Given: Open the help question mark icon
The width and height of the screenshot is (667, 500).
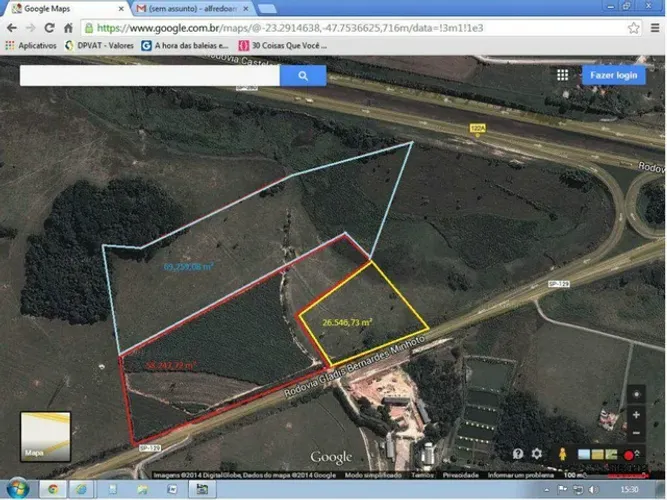Looking at the screenshot, I should (x=518, y=454).
